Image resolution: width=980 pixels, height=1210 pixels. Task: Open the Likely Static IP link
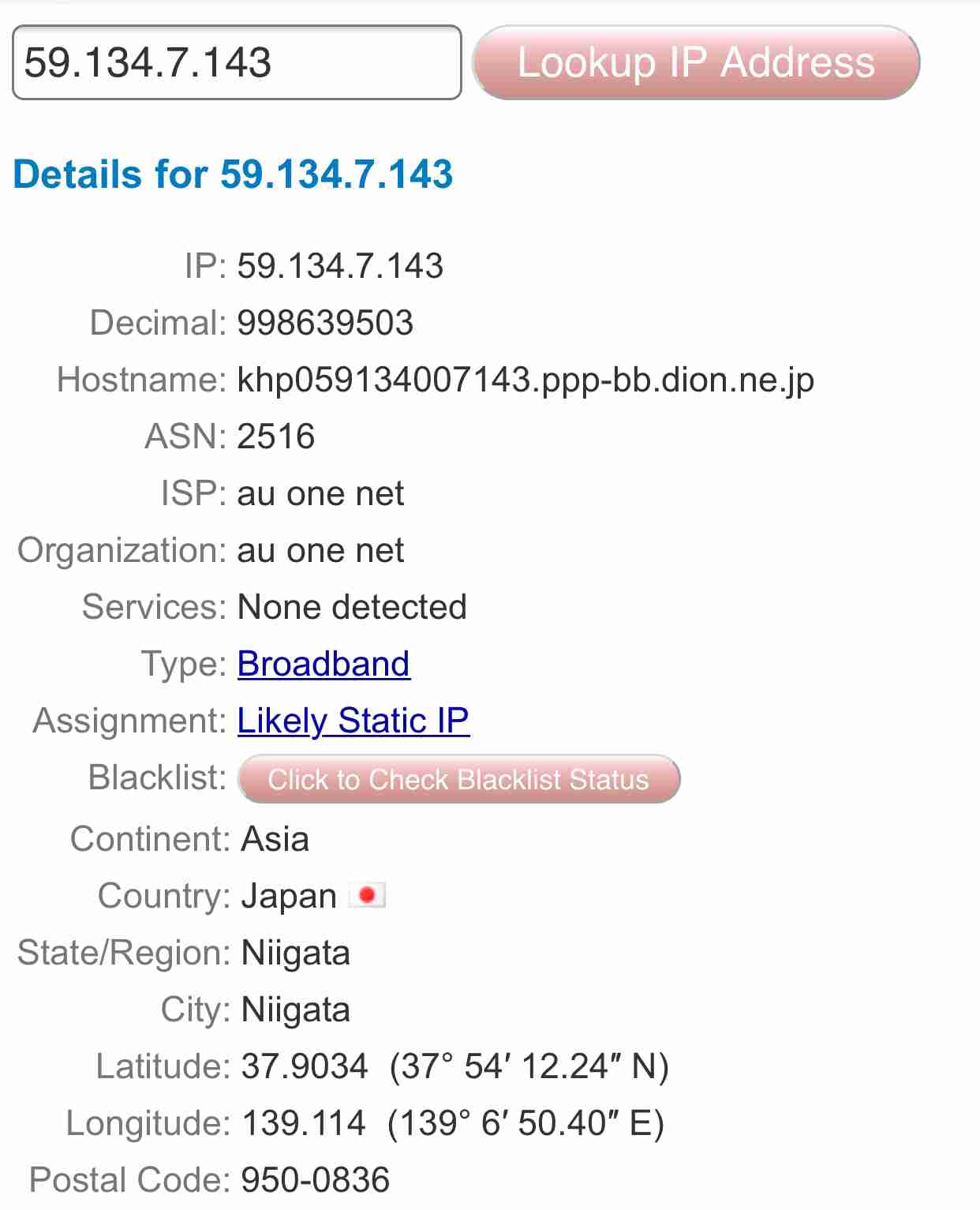[353, 721]
